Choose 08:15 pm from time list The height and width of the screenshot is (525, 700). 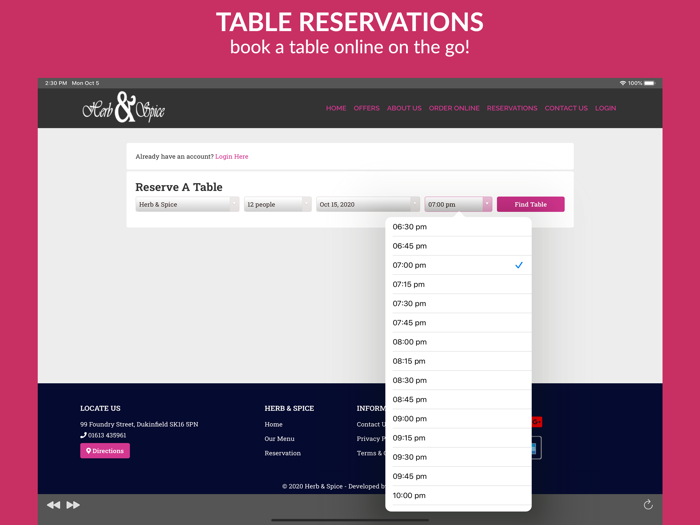pos(458,361)
